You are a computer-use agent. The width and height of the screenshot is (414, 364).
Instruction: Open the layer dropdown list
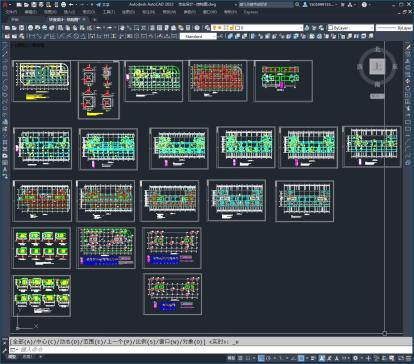[x=257, y=28]
